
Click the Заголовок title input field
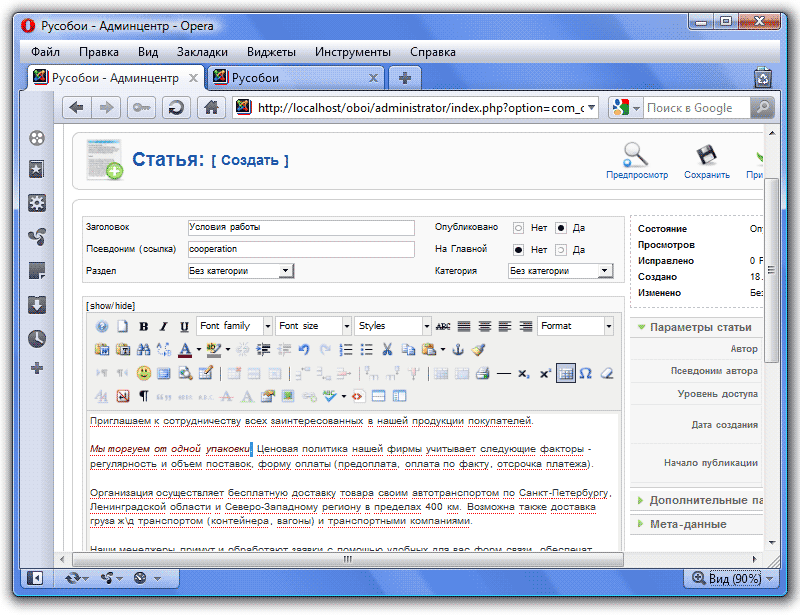point(301,228)
